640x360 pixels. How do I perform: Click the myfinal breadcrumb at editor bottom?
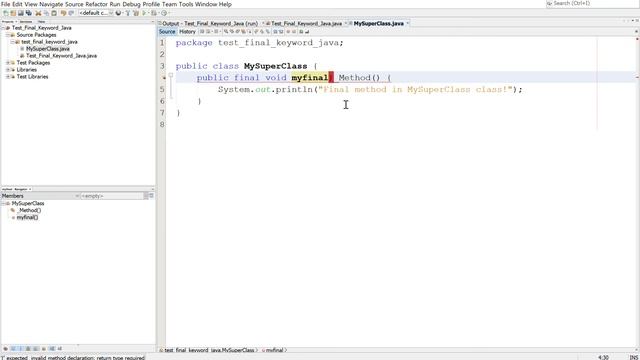[x=275, y=350]
